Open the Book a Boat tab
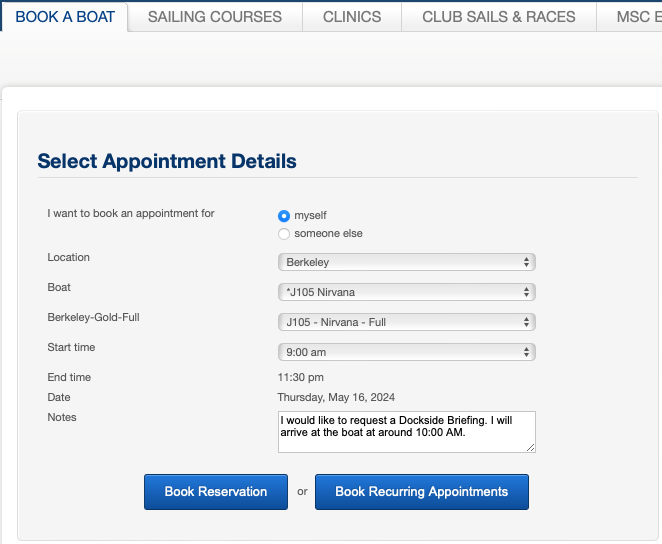Image resolution: width=662 pixels, height=544 pixels. pos(65,17)
